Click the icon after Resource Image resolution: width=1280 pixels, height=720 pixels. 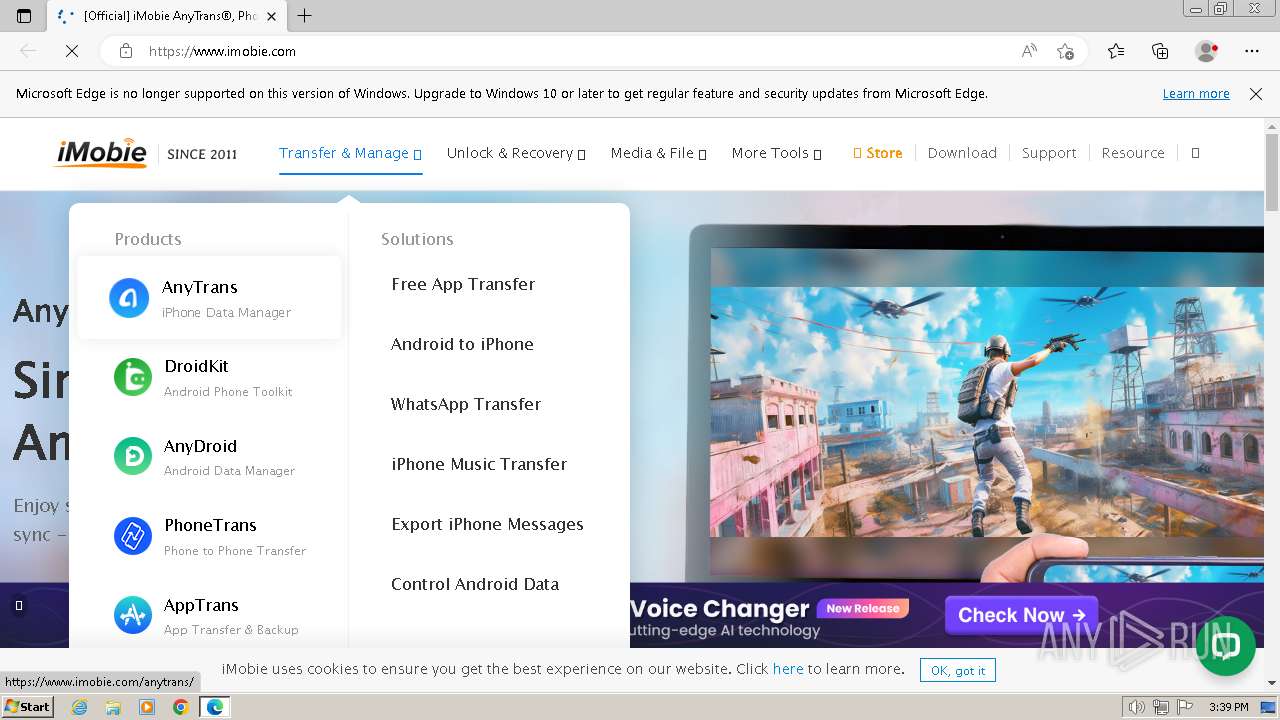pyautogui.click(x=1195, y=153)
